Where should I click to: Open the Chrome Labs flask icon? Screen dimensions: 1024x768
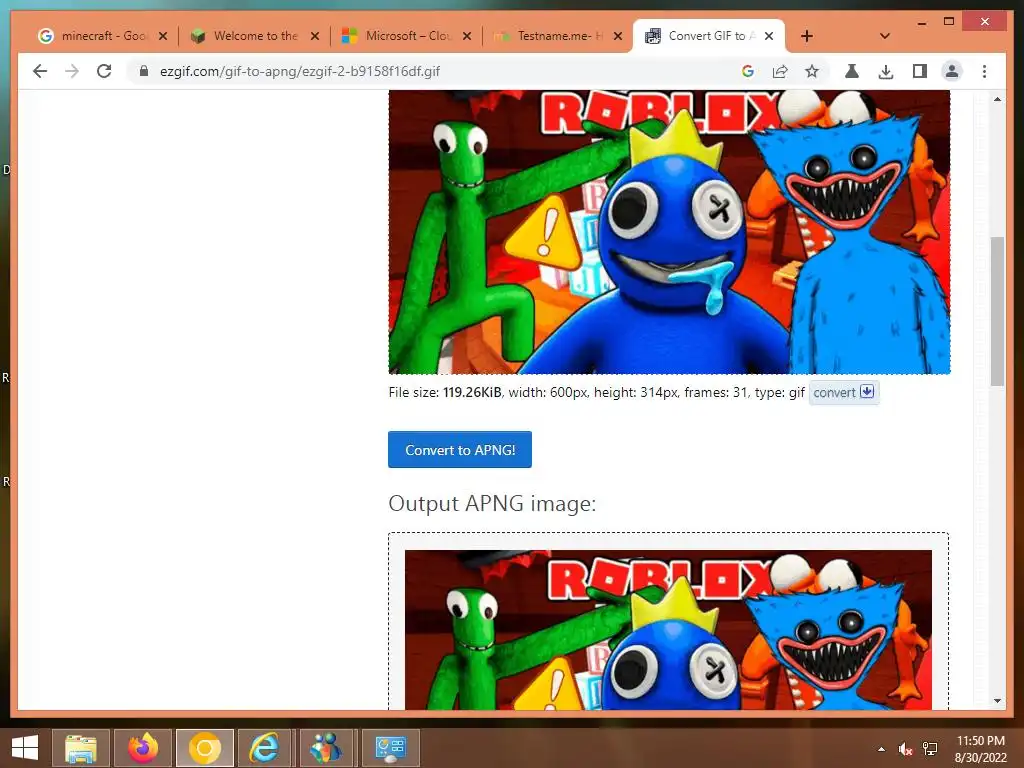tap(852, 71)
